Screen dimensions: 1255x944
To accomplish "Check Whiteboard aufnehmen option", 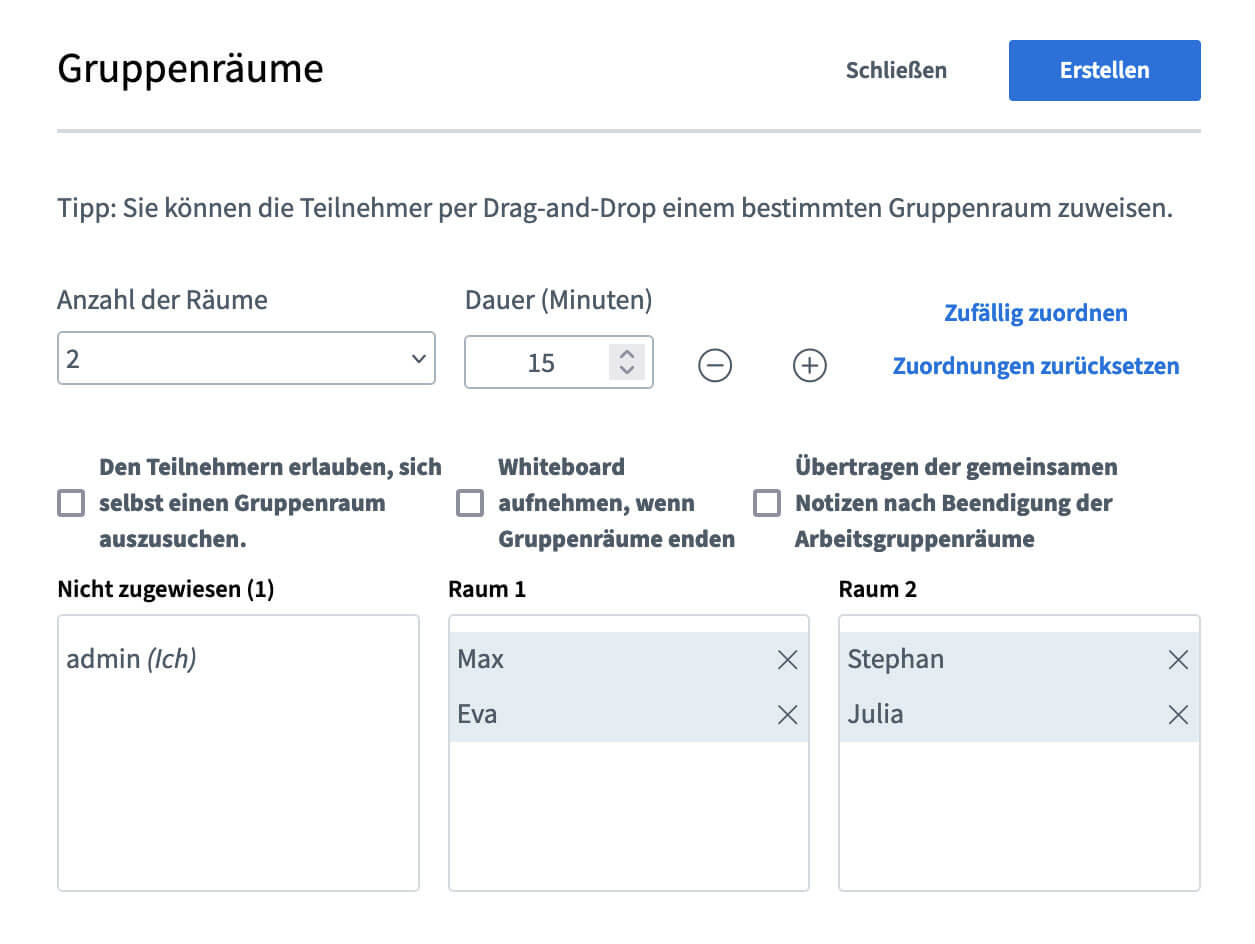I will 470,503.
